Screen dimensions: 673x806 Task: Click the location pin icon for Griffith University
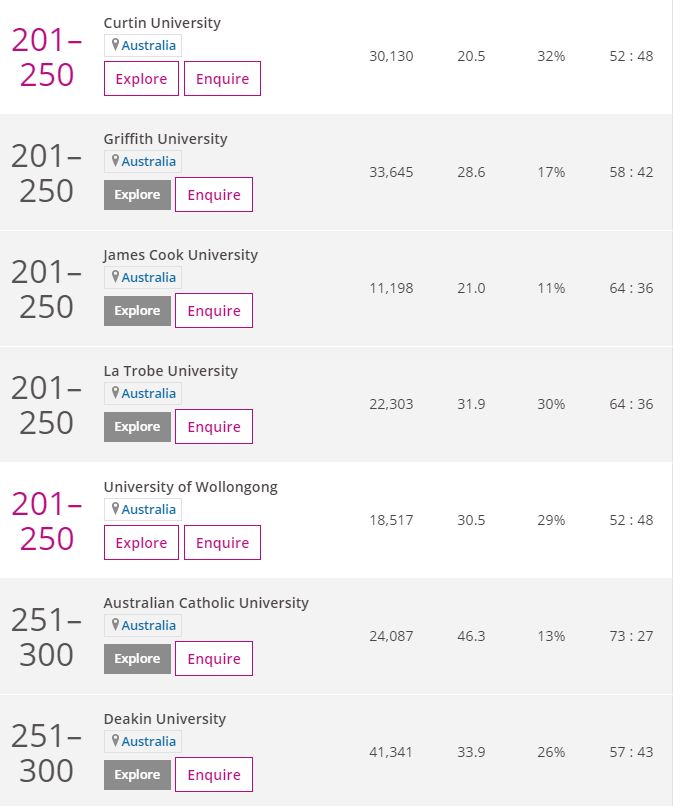[x=115, y=161]
